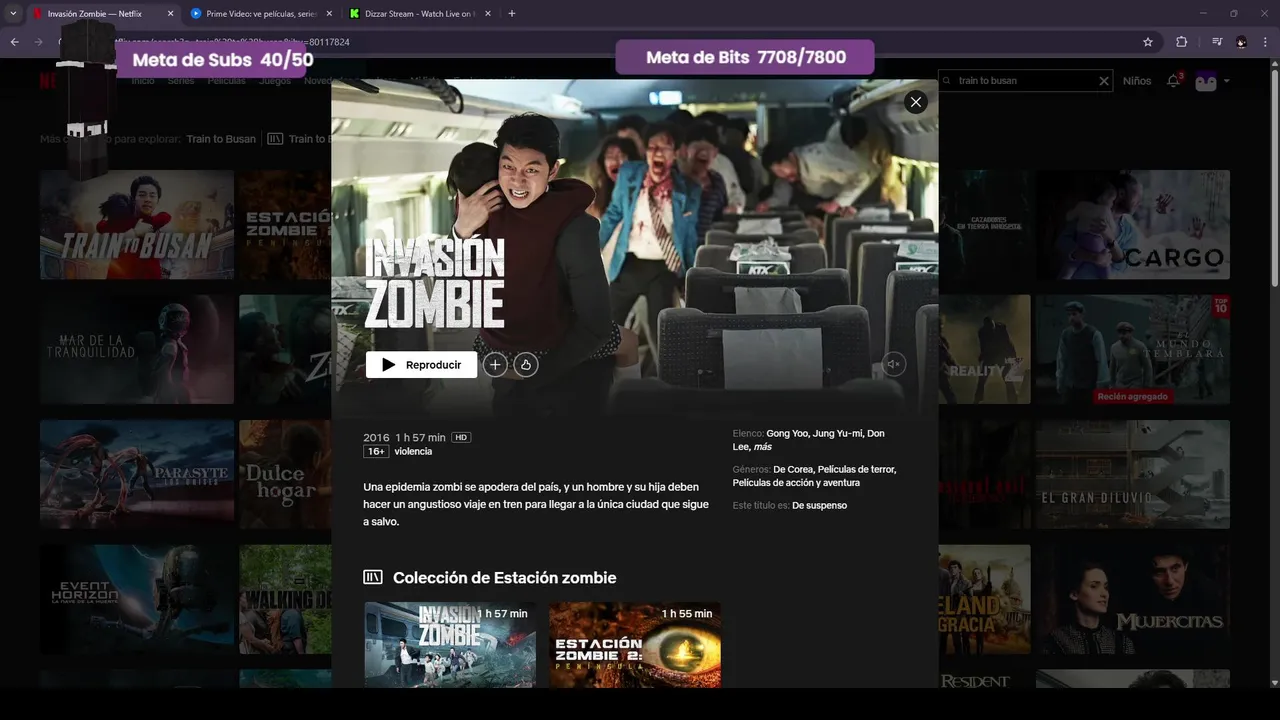Open the Parasyte: Los Grises thumbnail
This screenshot has width=1280, height=720.
[x=137, y=474]
